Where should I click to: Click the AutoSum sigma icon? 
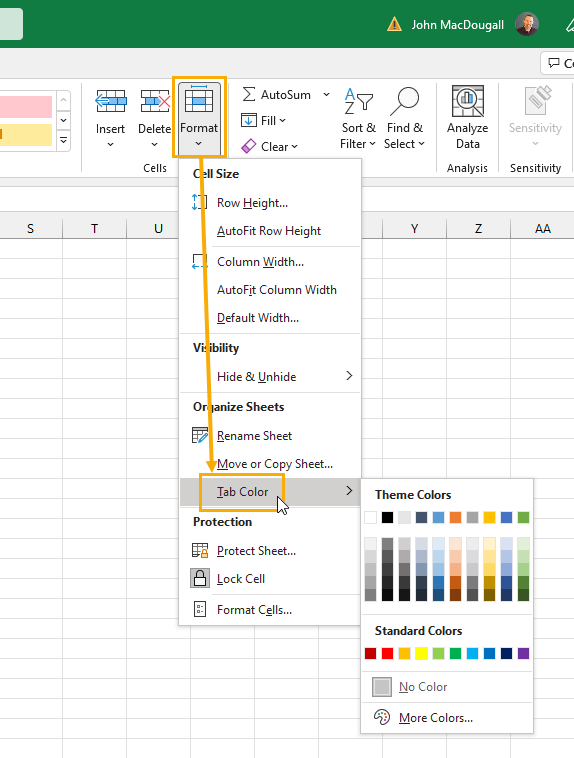[x=249, y=94]
